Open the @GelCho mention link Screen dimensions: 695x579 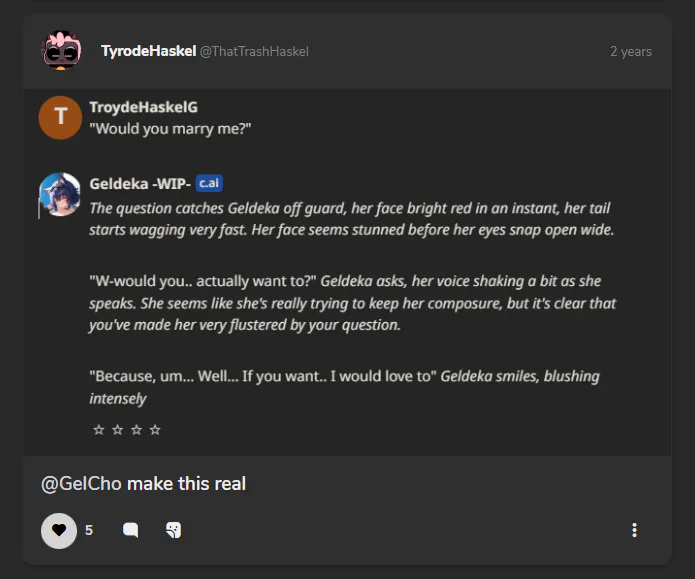click(x=81, y=484)
